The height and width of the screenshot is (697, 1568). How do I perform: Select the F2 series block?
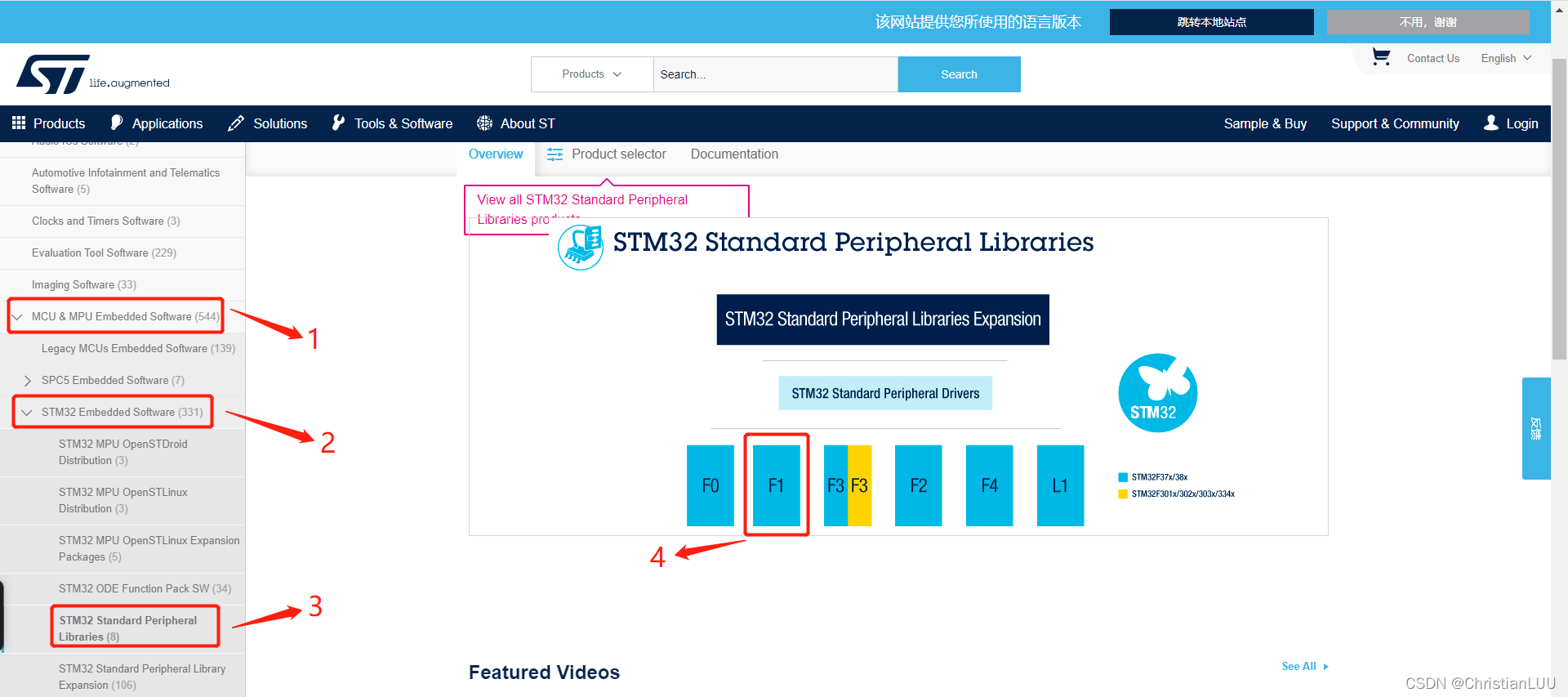click(919, 485)
